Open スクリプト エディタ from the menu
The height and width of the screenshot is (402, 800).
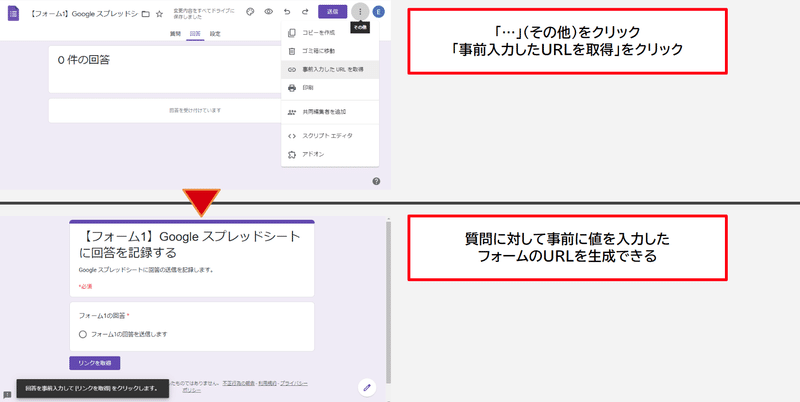[330, 136]
